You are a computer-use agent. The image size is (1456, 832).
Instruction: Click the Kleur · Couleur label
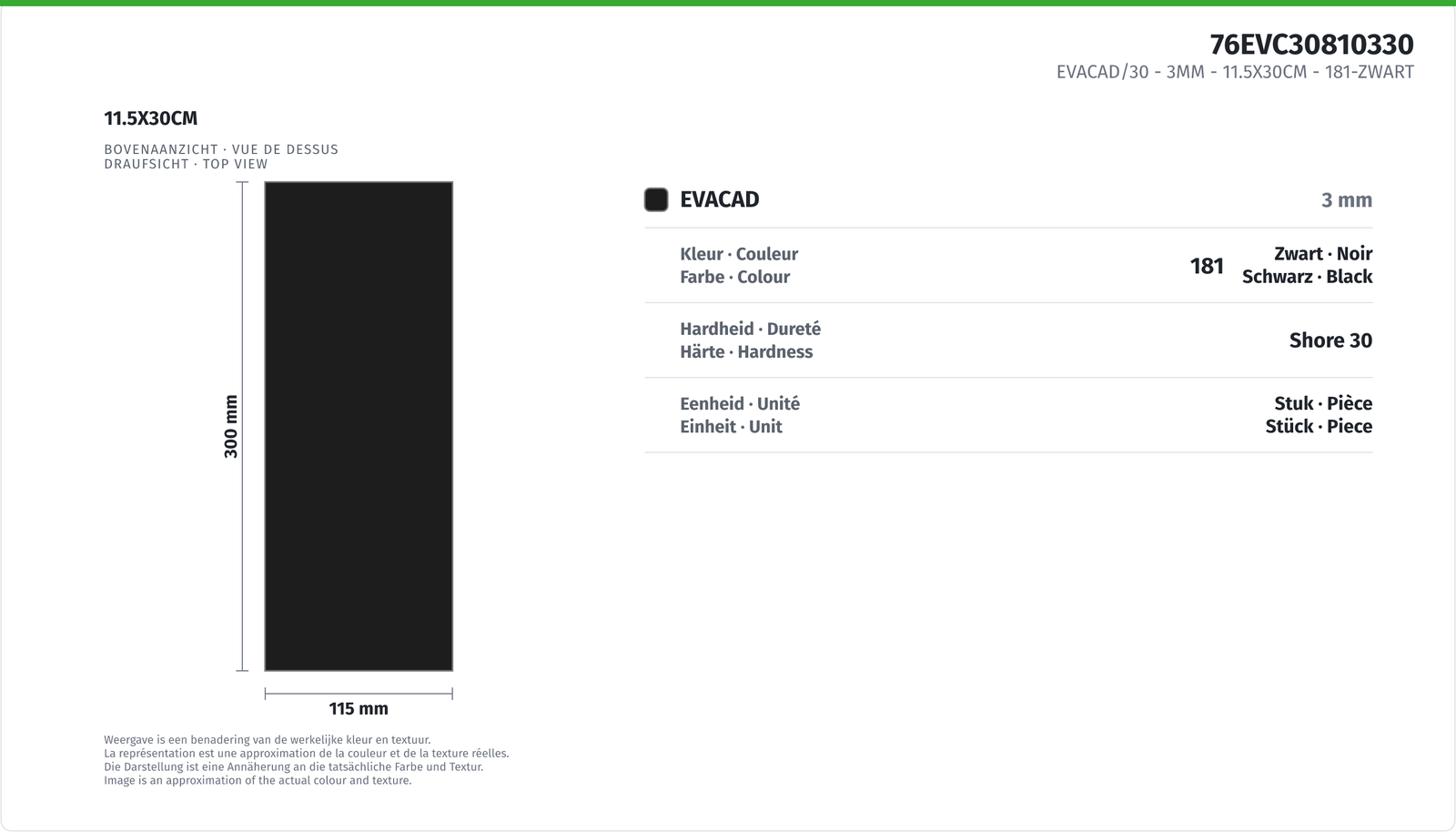(739, 254)
